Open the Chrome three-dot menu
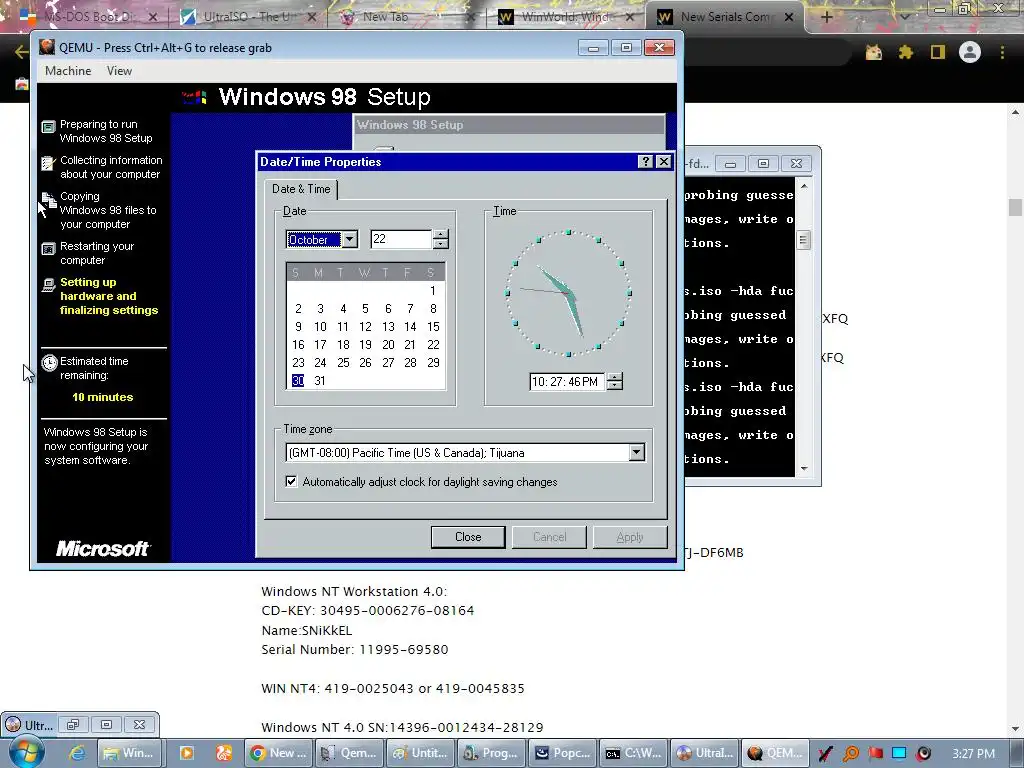The height and width of the screenshot is (768, 1024). coord(1002,52)
